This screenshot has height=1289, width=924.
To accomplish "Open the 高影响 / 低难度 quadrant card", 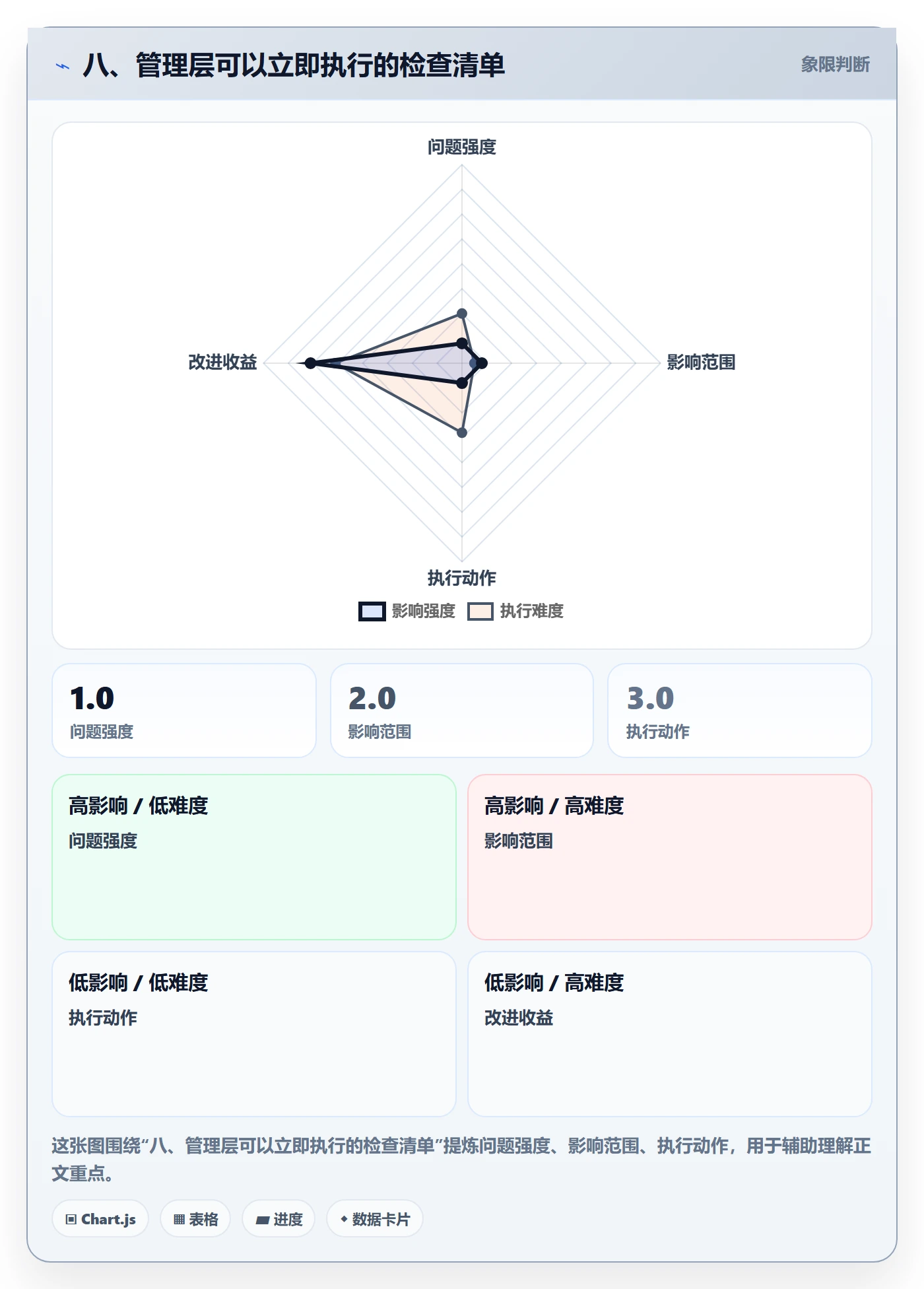I will pos(254,857).
